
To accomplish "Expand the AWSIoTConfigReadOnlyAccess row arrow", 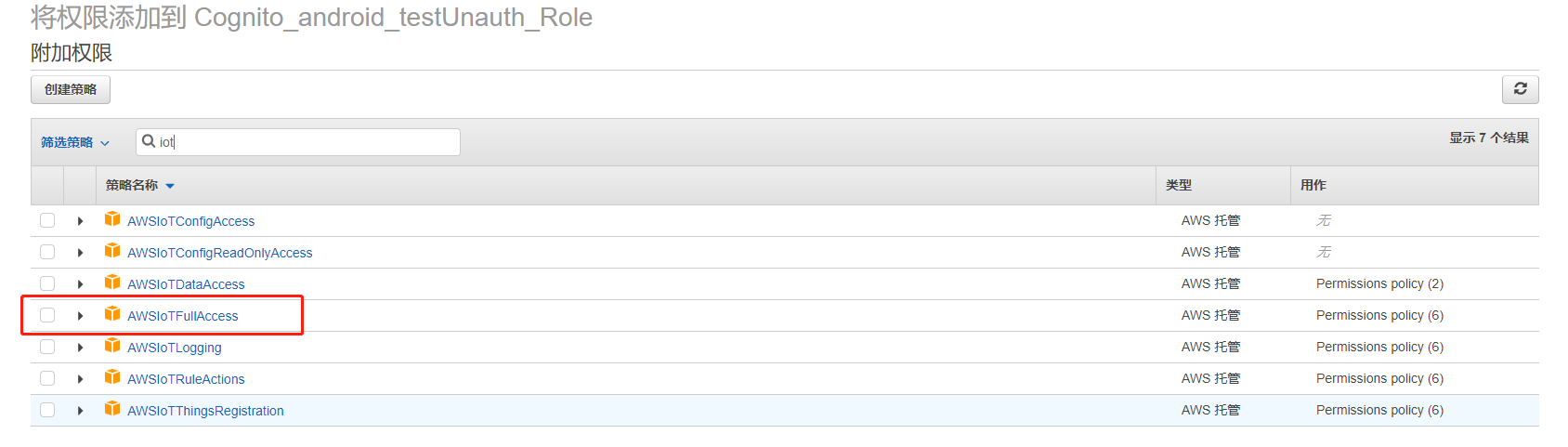I will [x=81, y=253].
